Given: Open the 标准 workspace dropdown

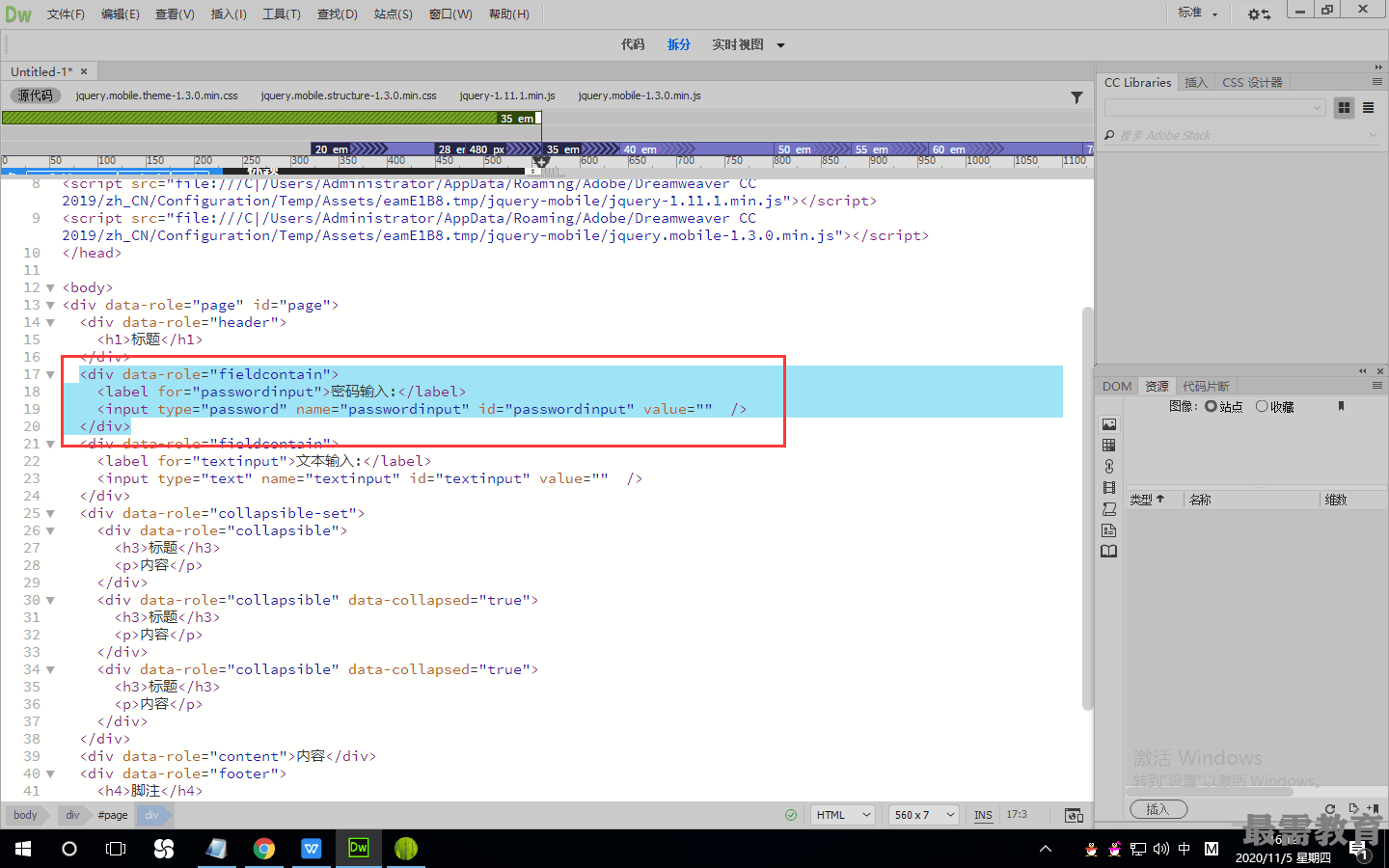Looking at the screenshot, I should (x=1198, y=14).
